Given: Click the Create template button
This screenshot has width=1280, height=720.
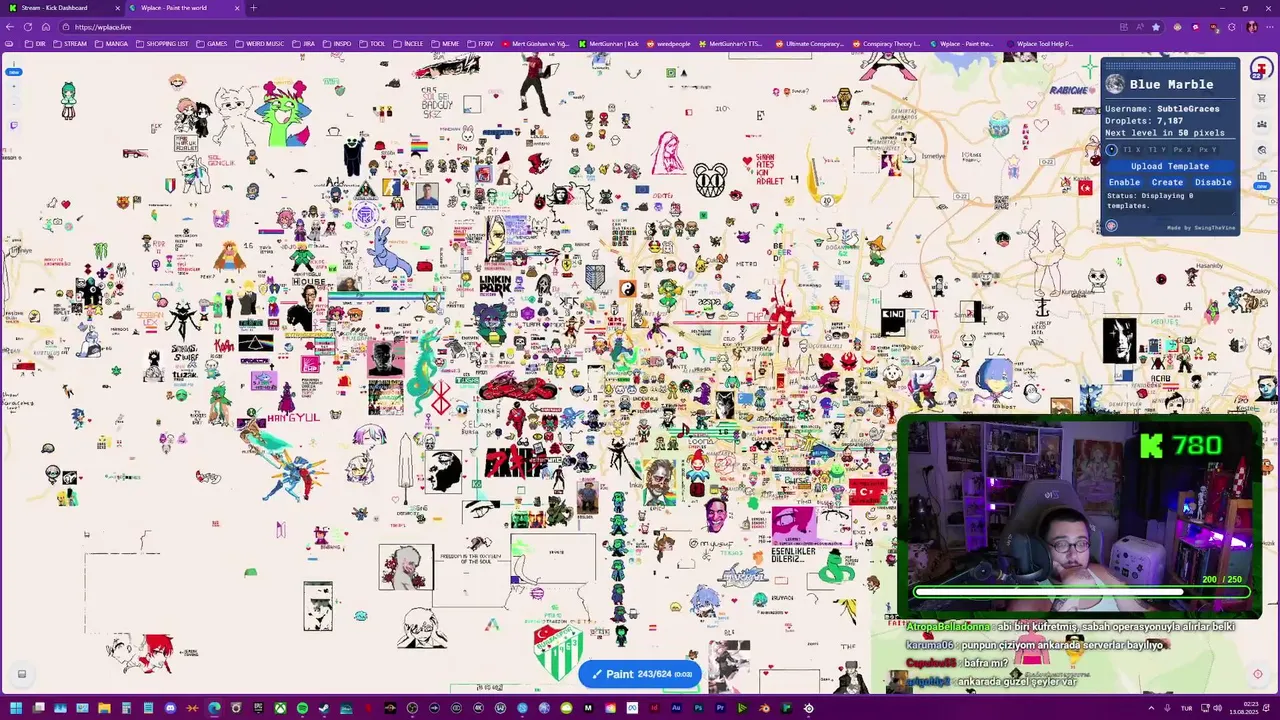Looking at the screenshot, I should click(x=1167, y=182).
